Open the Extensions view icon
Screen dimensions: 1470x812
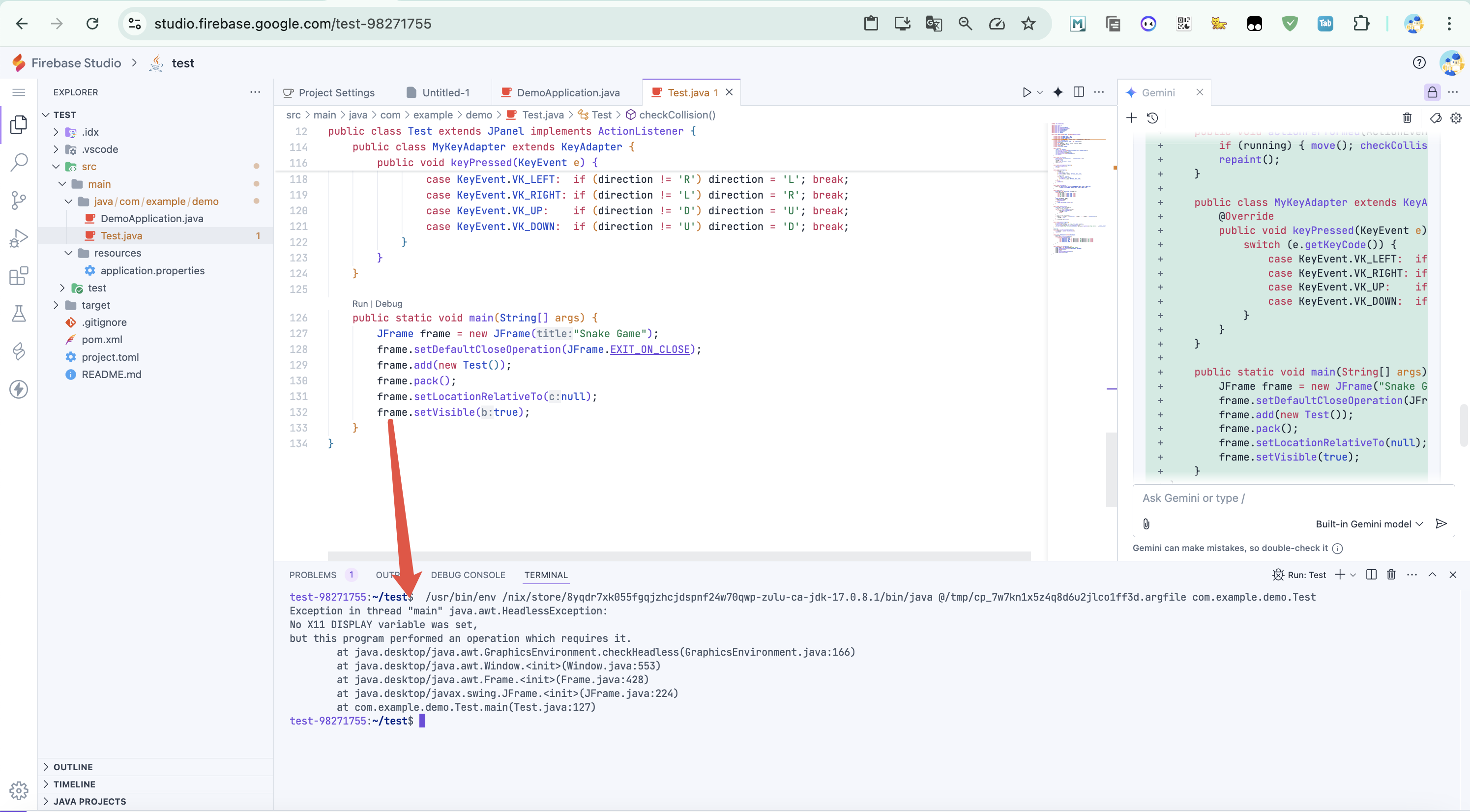19,276
